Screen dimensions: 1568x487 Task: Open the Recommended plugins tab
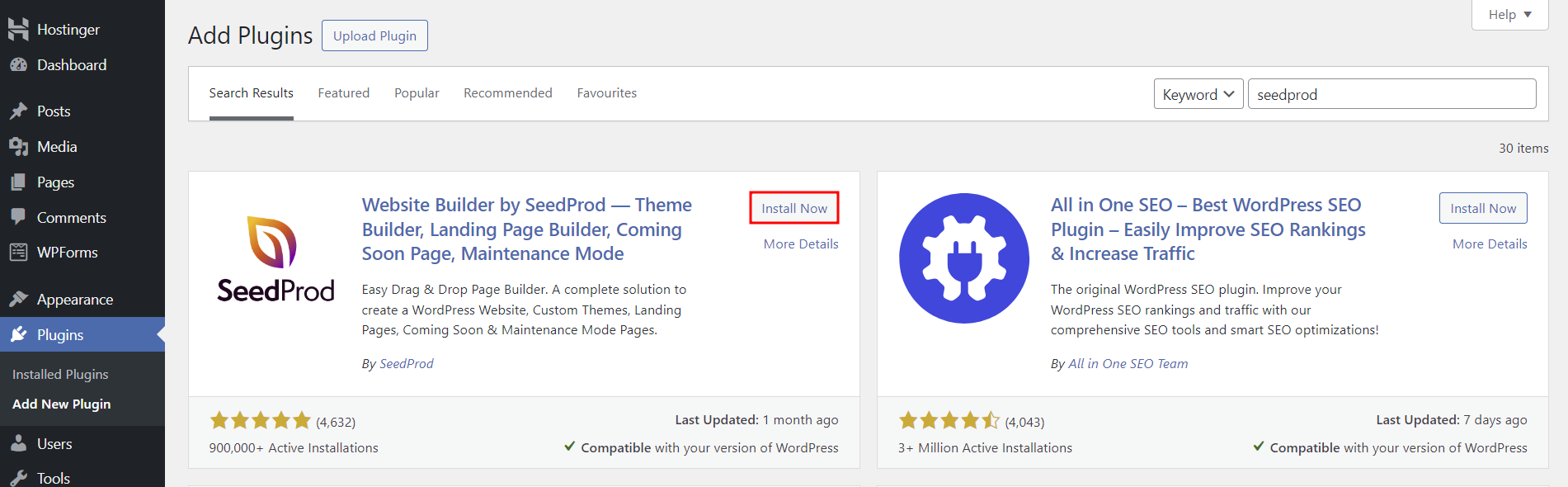(x=508, y=93)
